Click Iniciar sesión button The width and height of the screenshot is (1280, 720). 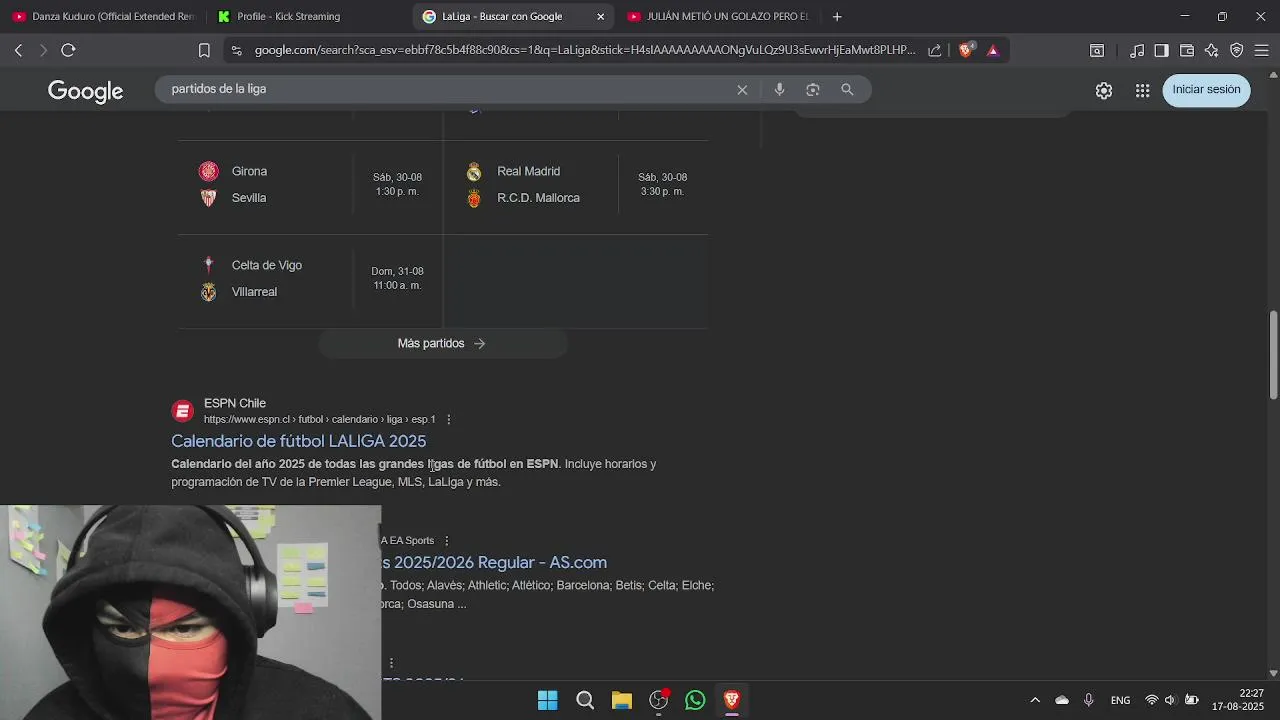click(x=1206, y=89)
